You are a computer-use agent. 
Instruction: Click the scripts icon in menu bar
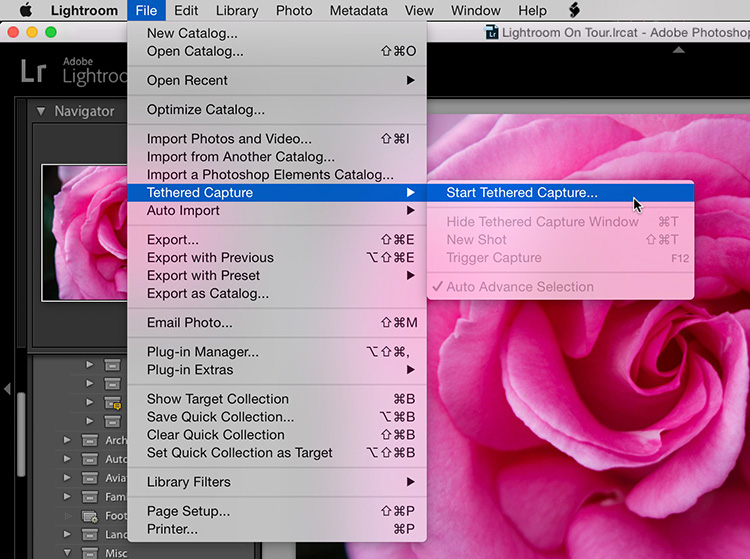coord(574,10)
